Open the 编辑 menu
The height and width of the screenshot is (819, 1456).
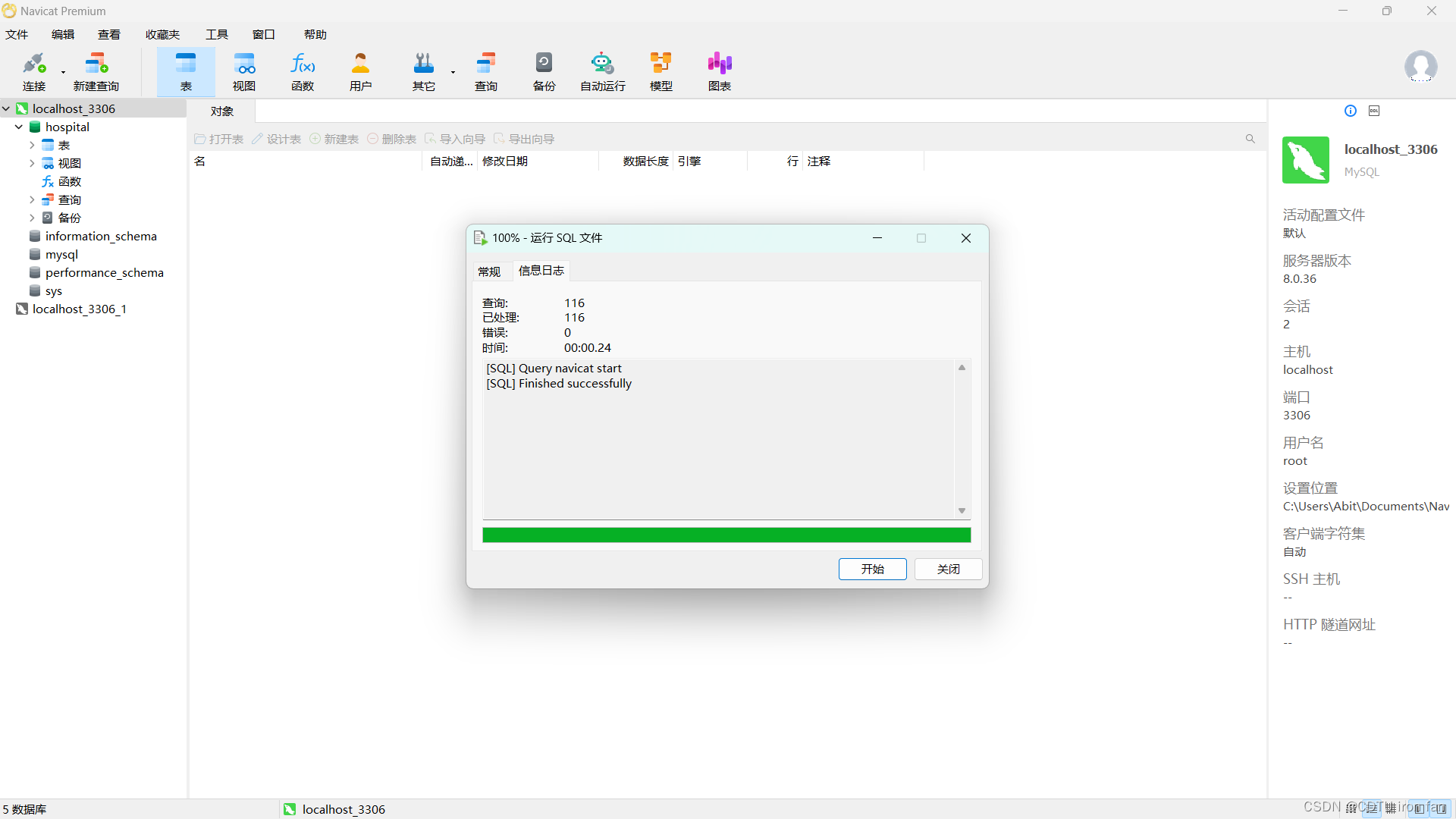[63, 34]
